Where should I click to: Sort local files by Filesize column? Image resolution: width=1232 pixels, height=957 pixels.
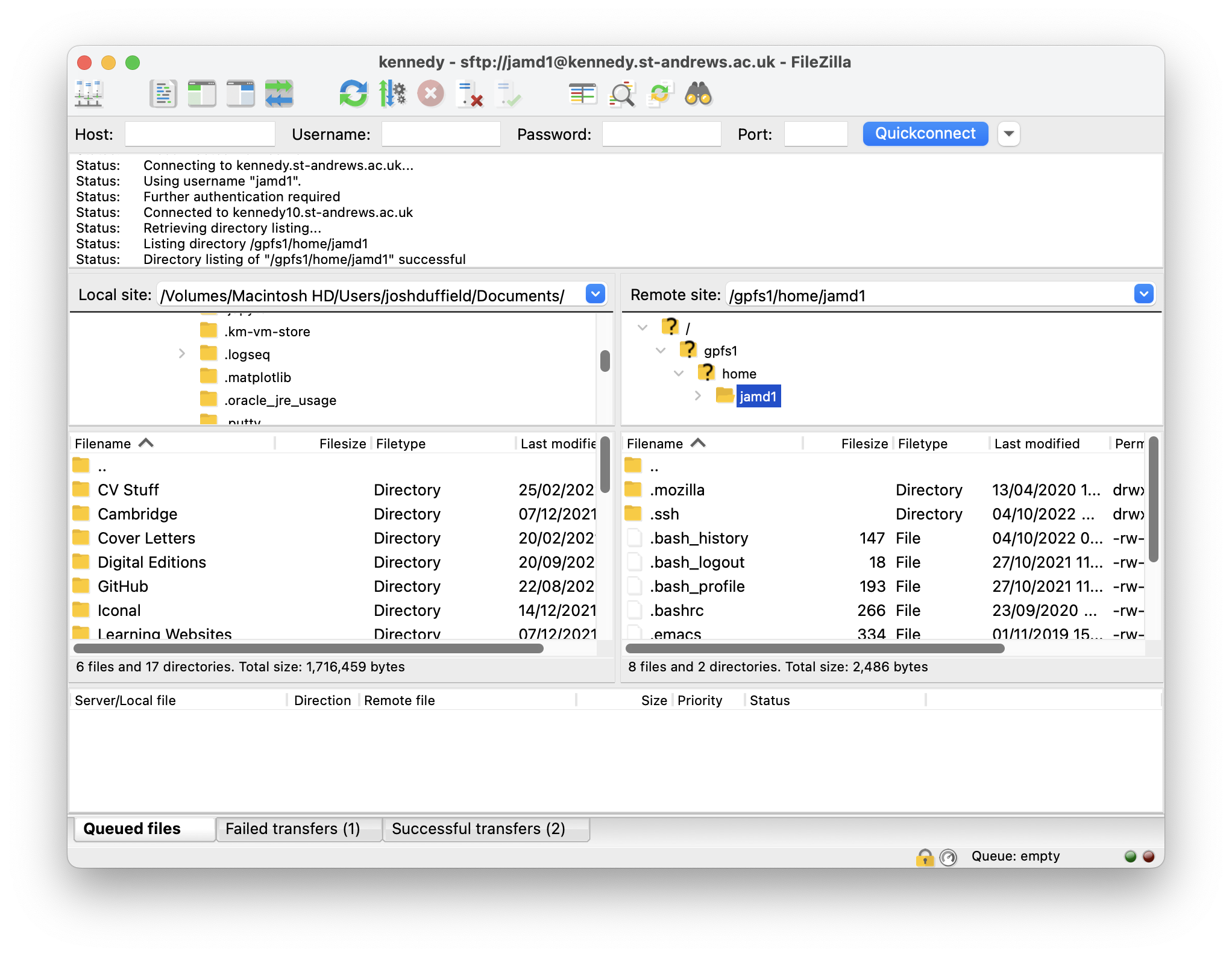tap(322, 444)
